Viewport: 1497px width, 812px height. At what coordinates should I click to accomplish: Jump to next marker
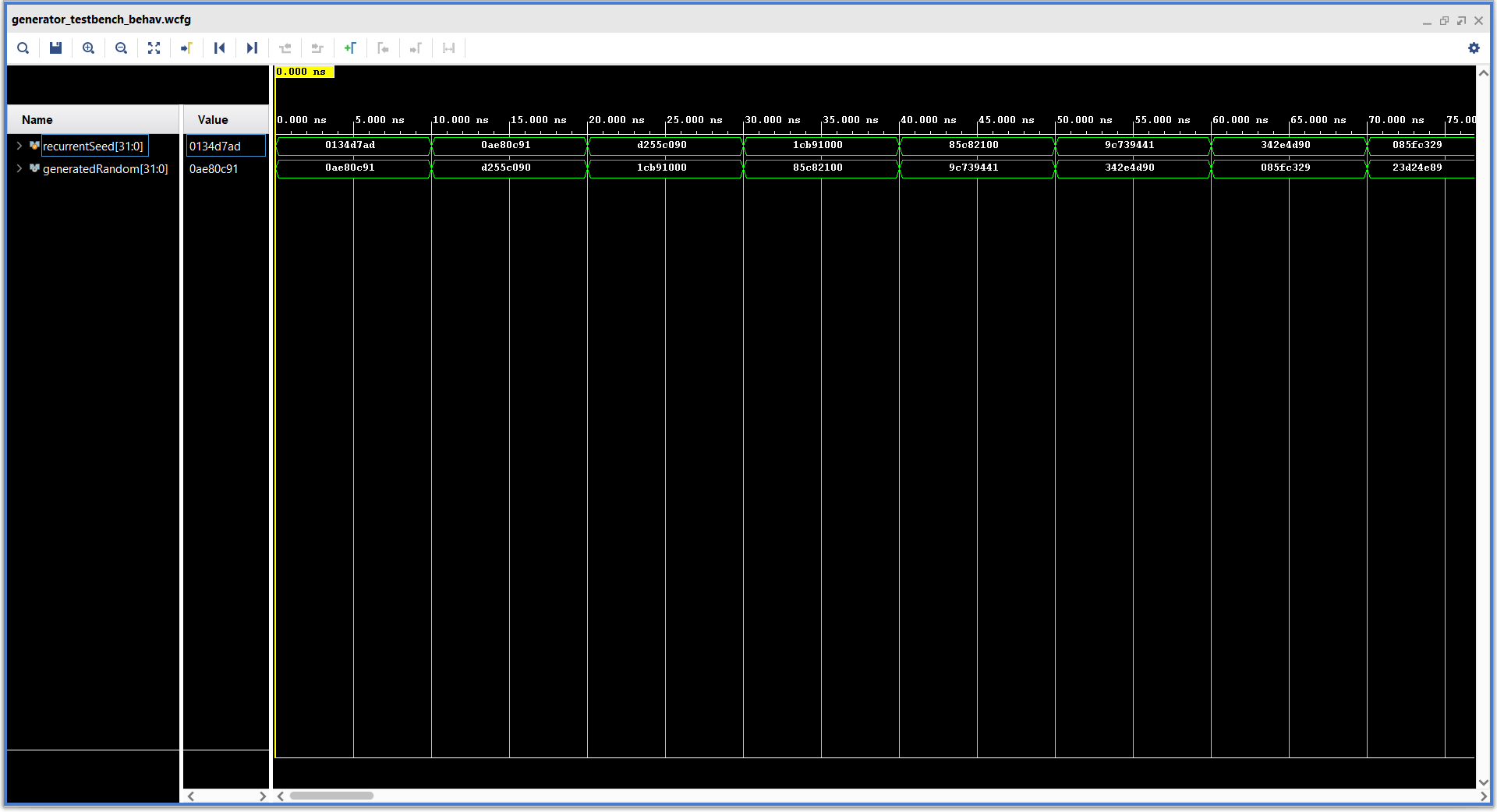tap(416, 48)
